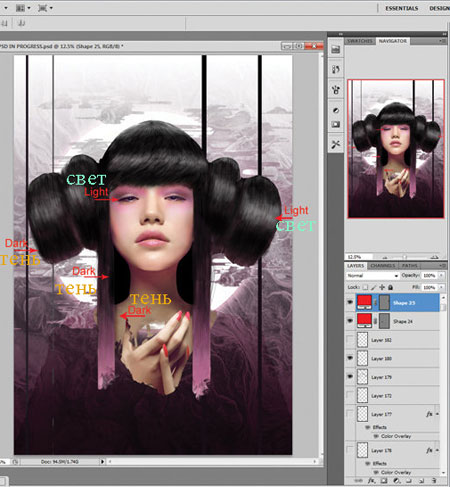Show the Layer 177 layer

[x=350, y=414]
